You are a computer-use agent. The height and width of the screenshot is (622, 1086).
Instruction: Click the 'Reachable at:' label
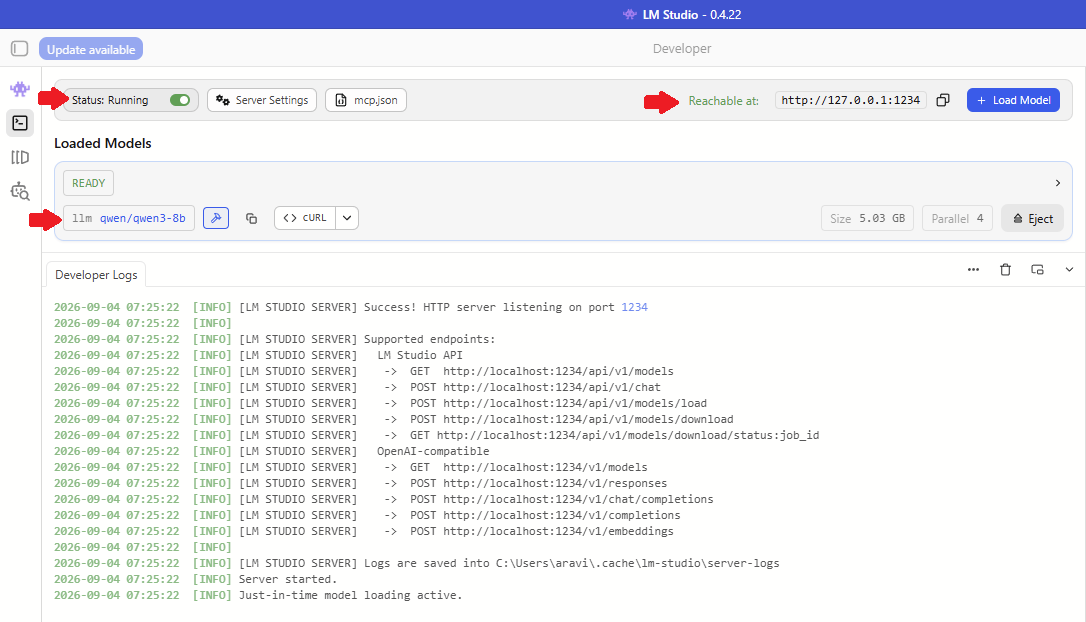click(x=724, y=101)
